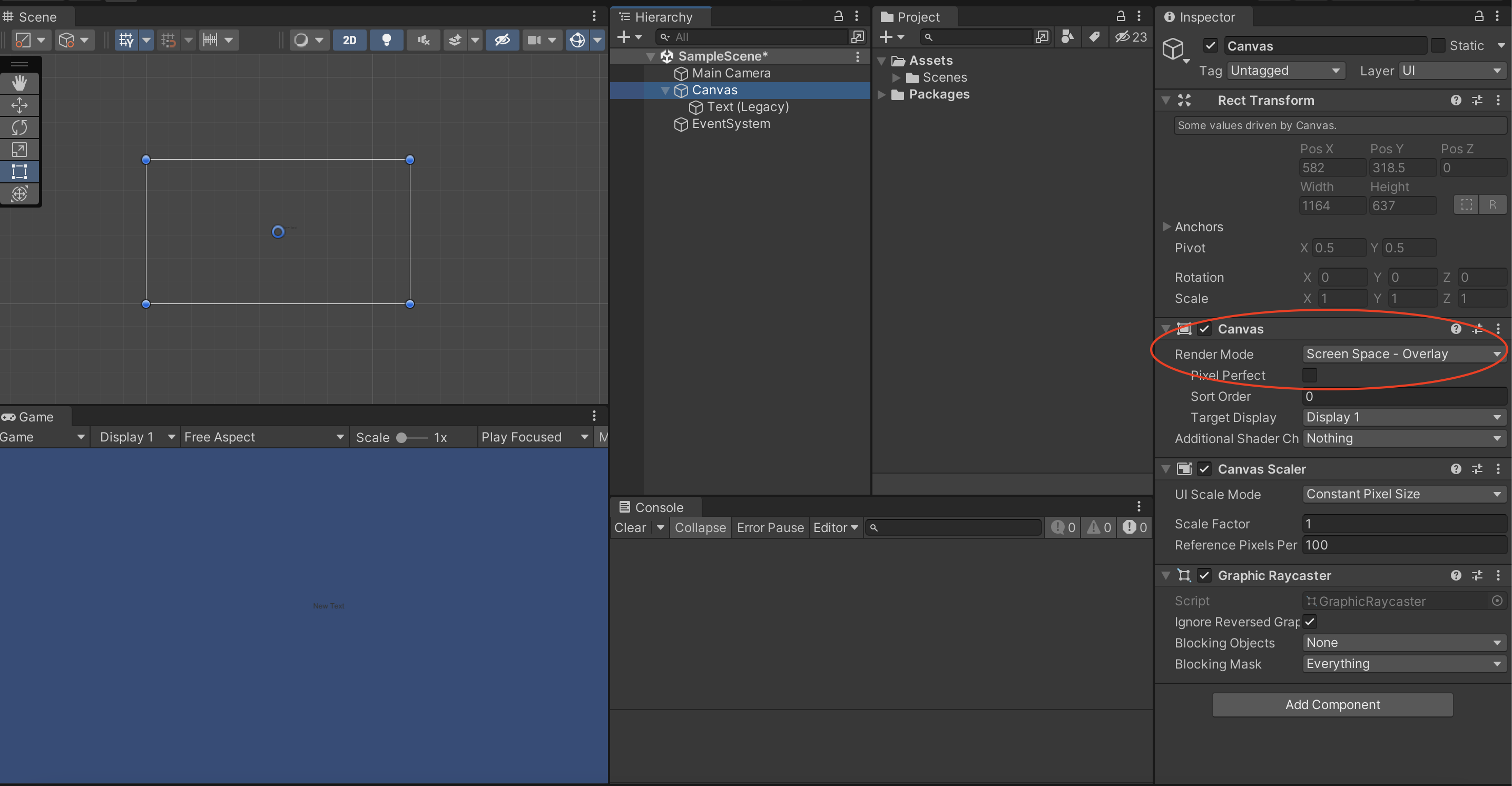Select the Rect tool
The image size is (1512, 786).
[x=19, y=172]
